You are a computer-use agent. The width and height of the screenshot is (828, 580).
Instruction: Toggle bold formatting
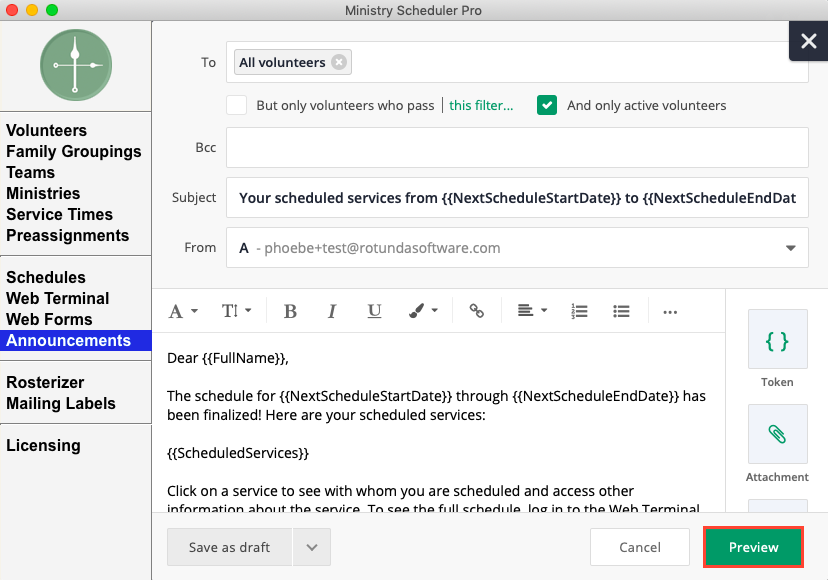tap(290, 311)
